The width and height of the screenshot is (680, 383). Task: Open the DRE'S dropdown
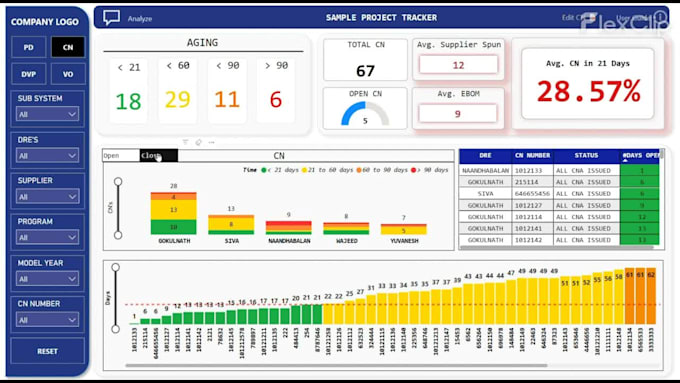47,155
